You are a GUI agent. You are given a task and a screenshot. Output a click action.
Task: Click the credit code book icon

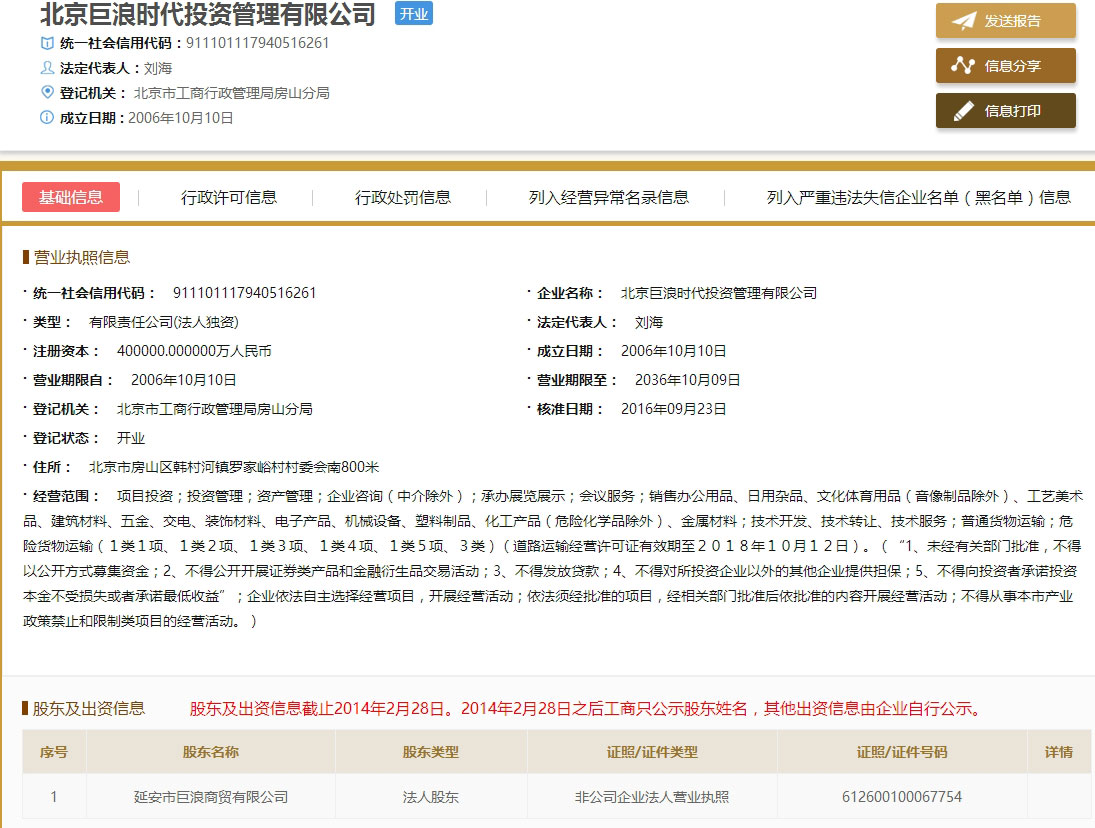tap(47, 43)
